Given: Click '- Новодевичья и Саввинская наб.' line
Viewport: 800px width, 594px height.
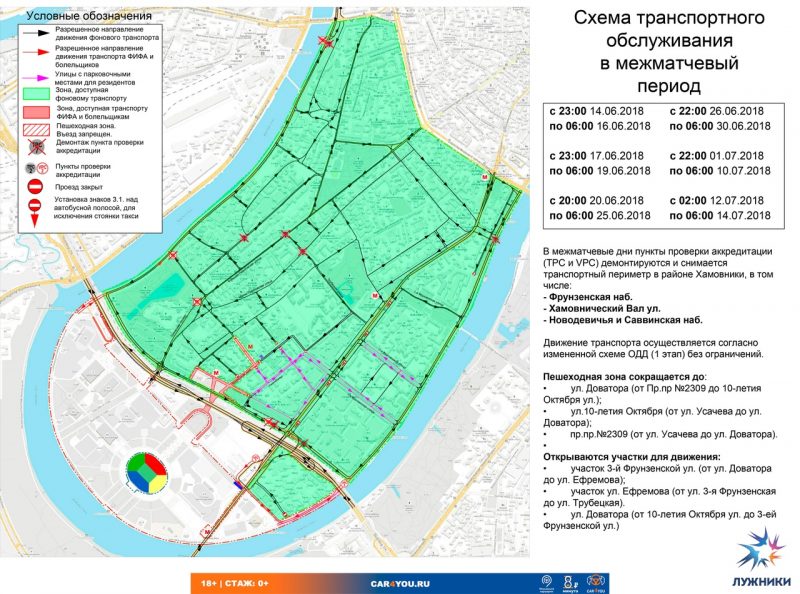Looking at the screenshot, I should pyautogui.click(x=623, y=320).
